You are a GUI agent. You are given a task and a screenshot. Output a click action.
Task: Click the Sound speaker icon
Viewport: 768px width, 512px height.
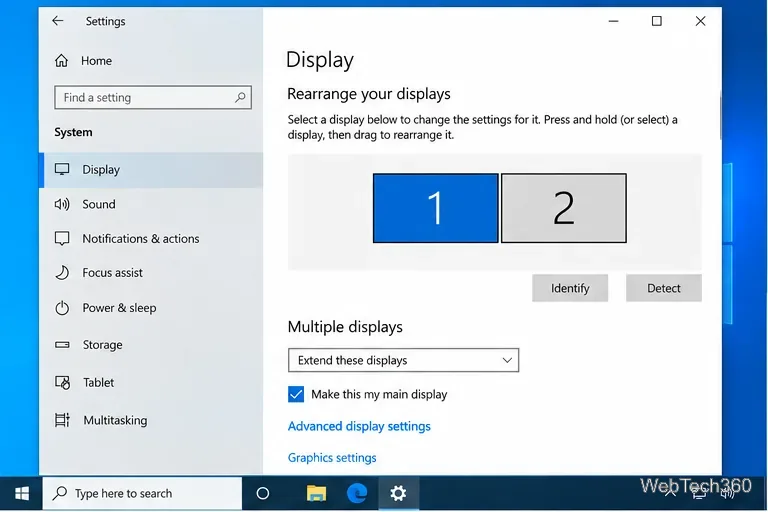pos(62,204)
